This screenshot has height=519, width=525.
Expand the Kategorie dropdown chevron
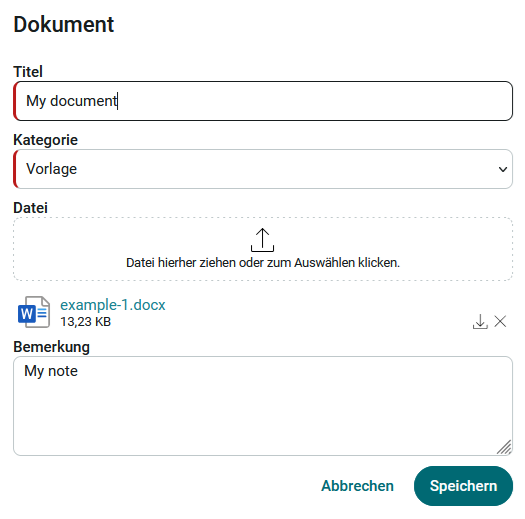[503, 169]
